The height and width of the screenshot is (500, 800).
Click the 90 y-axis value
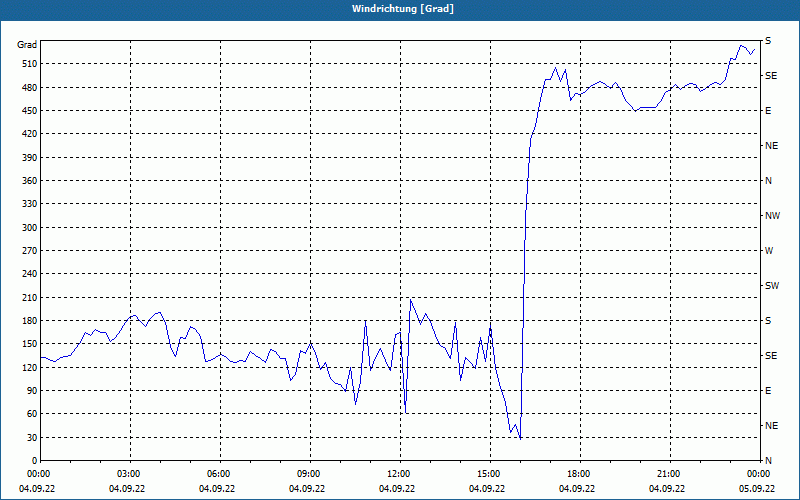[32, 391]
